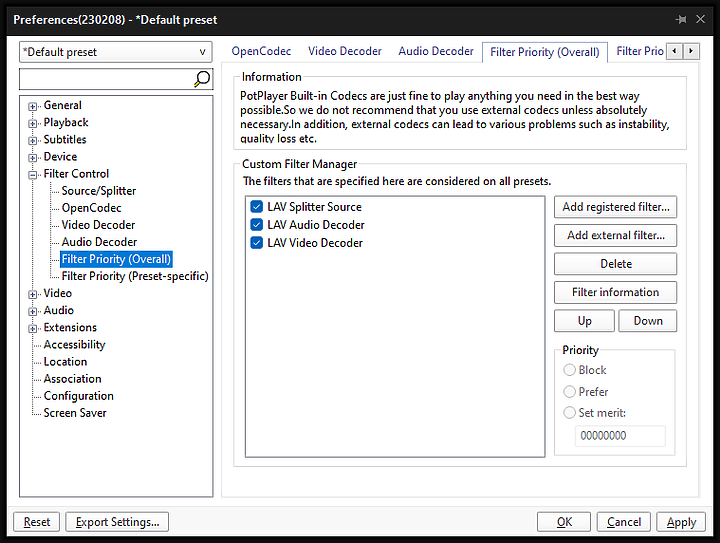Expand the Video tree node
Viewport: 720px width, 543px height.
pyautogui.click(x=32, y=294)
